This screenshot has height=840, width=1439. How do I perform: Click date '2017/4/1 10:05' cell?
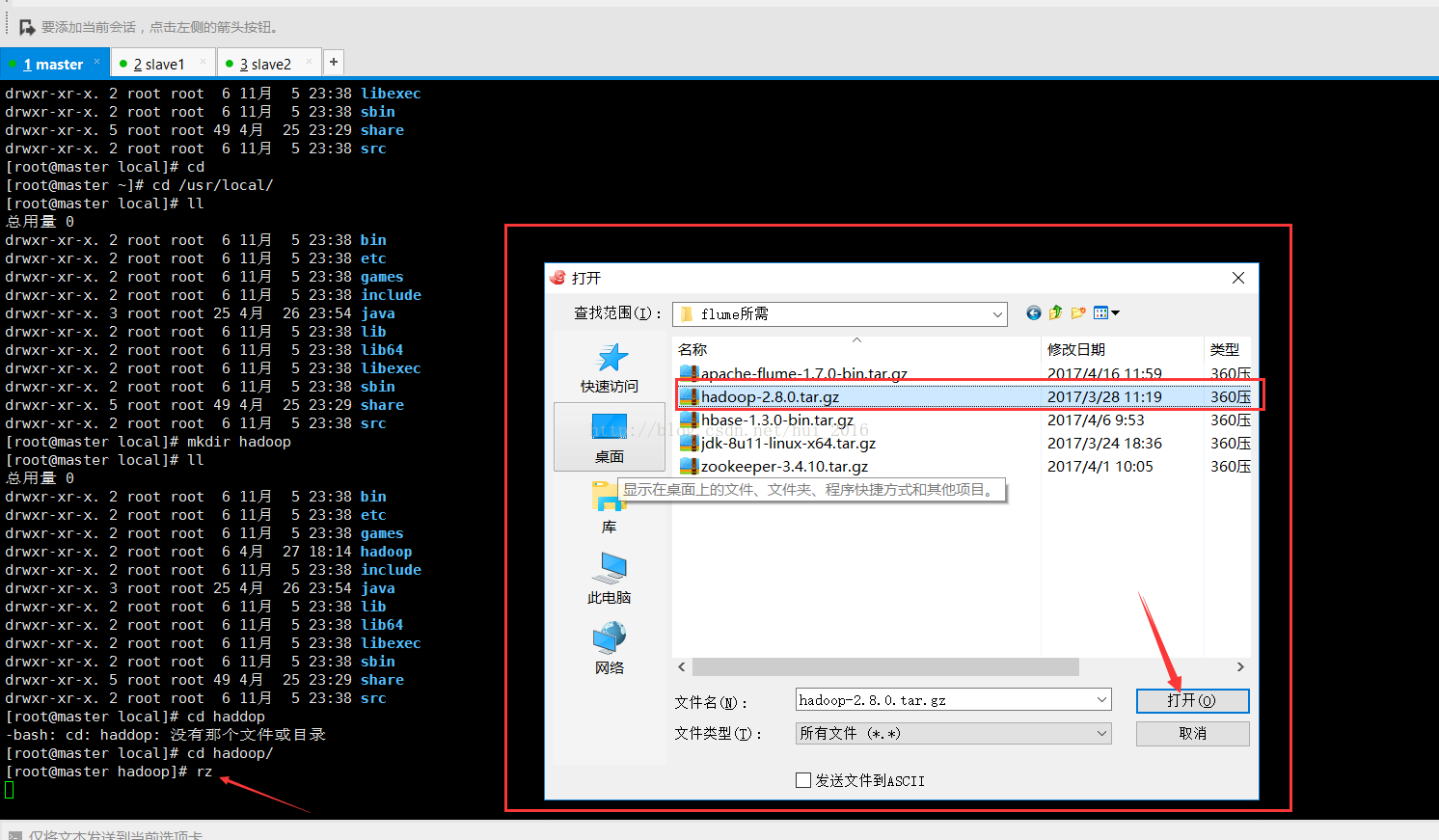tap(1100, 466)
